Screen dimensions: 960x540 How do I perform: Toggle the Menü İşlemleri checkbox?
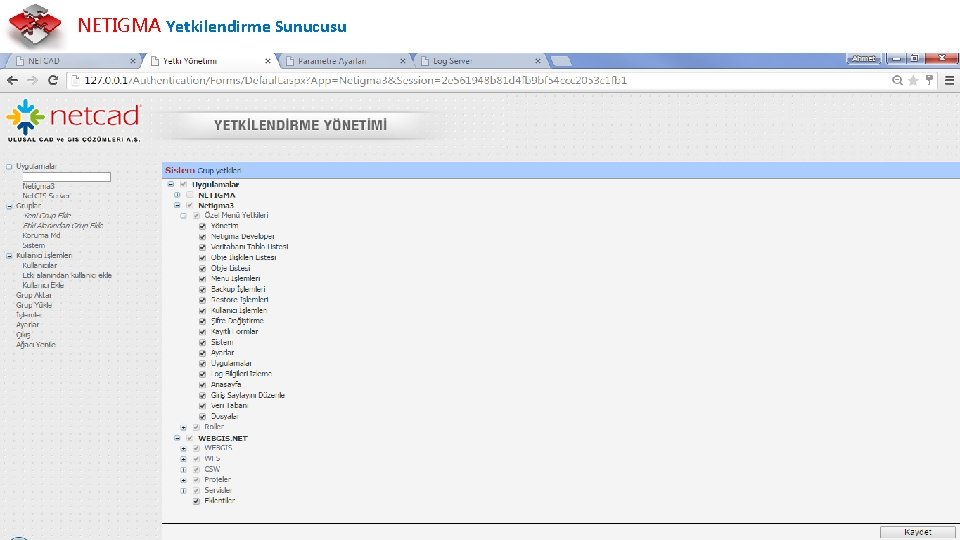203,279
